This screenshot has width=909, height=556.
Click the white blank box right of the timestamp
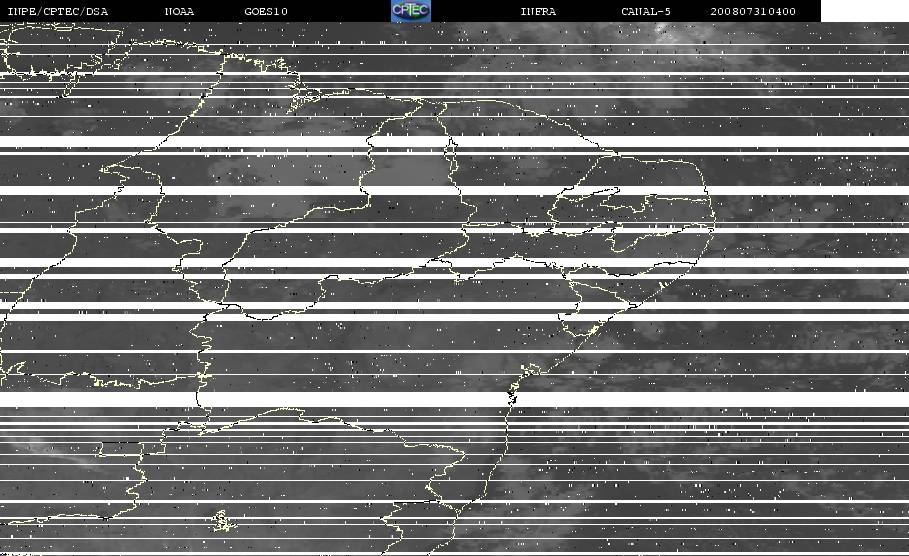pyautogui.click(x=865, y=10)
